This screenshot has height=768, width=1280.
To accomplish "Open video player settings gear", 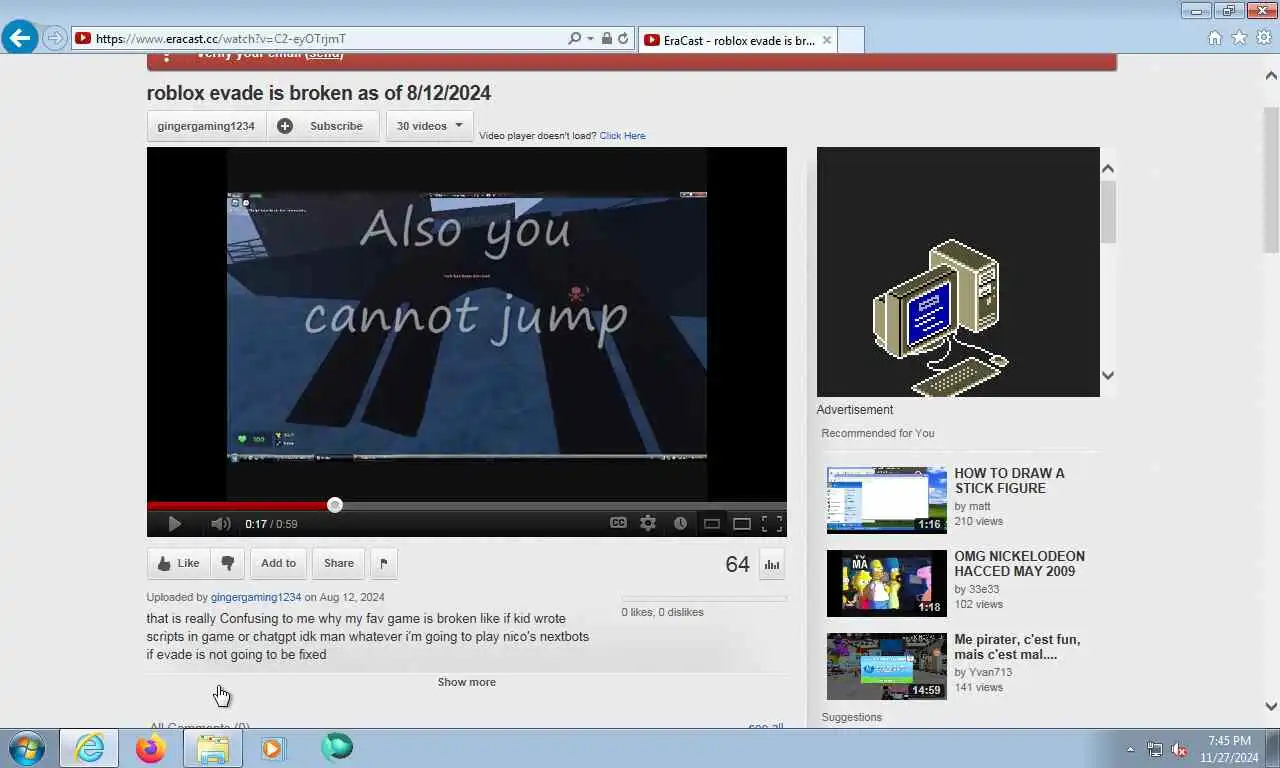I will point(648,523).
